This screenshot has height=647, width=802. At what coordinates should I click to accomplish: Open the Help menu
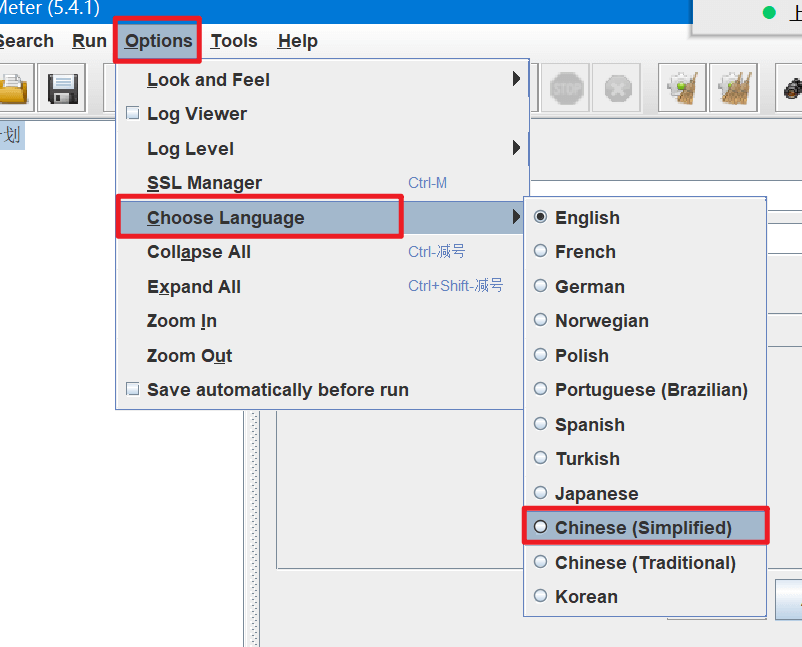297,41
